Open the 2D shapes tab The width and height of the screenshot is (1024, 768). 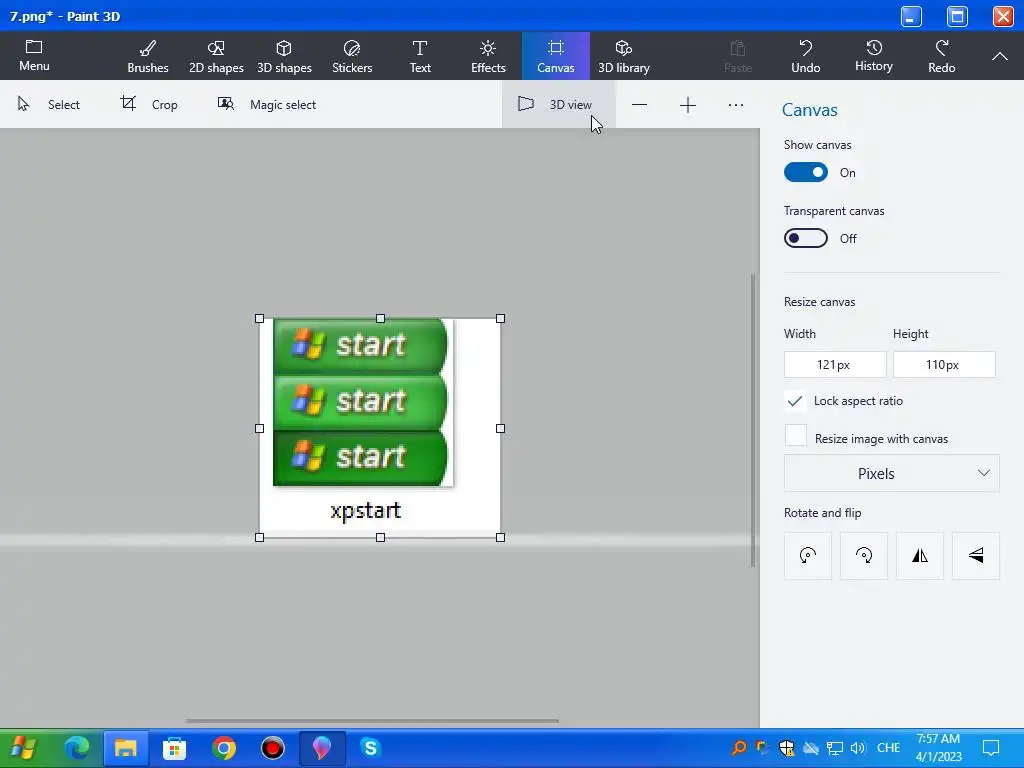[x=216, y=56]
